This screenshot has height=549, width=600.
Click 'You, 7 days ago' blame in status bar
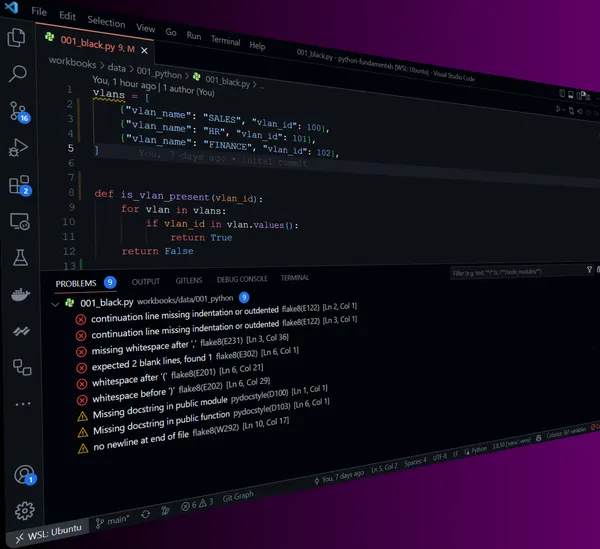click(339, 477)
